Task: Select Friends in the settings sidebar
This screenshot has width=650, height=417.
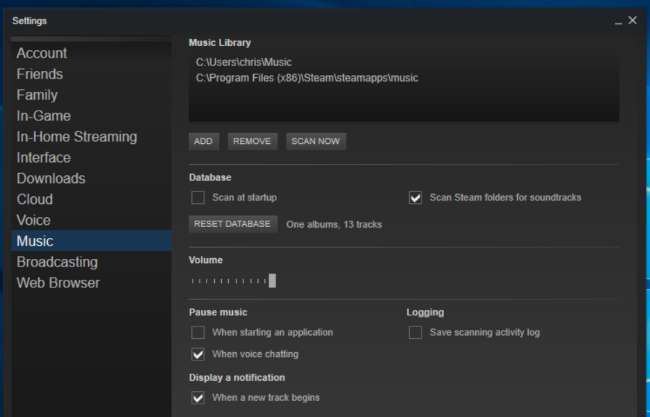Action: [x=40, y=74]
